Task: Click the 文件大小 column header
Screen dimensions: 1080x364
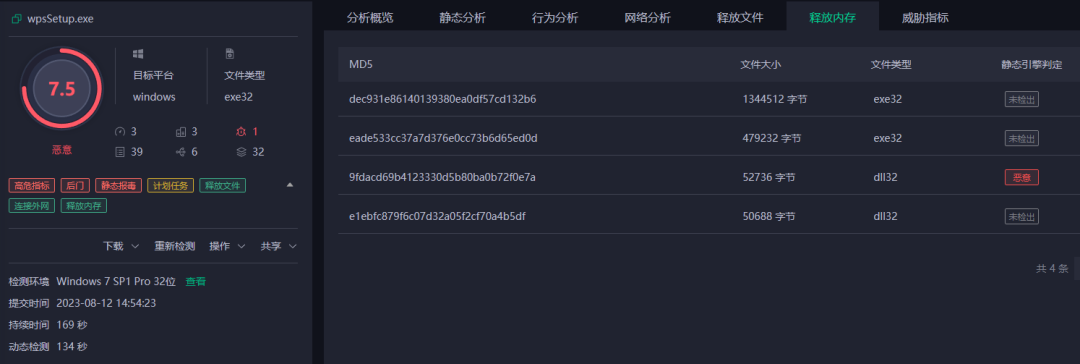Action: (x=760, y=64)
